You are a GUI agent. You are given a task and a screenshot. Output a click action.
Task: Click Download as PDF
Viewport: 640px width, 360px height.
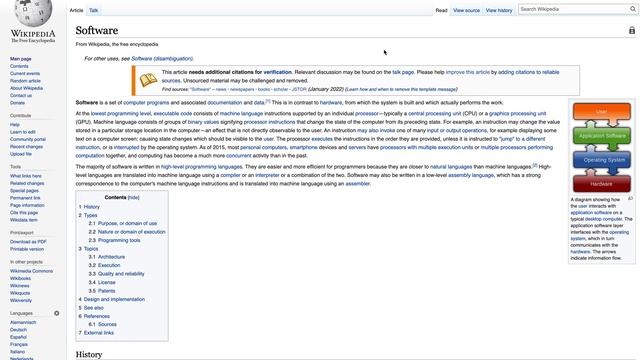pyautogui.click(x=28, y=242)
